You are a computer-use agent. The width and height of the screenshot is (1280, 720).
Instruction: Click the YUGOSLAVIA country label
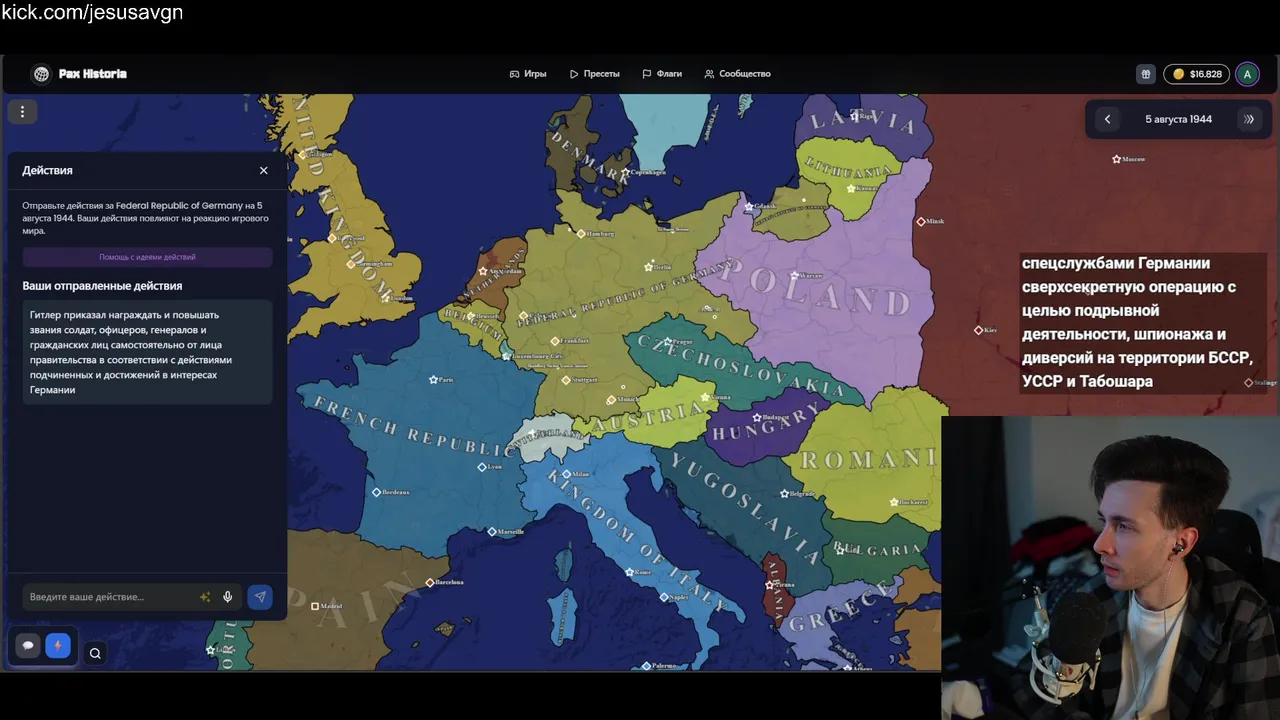coord(744,509)
